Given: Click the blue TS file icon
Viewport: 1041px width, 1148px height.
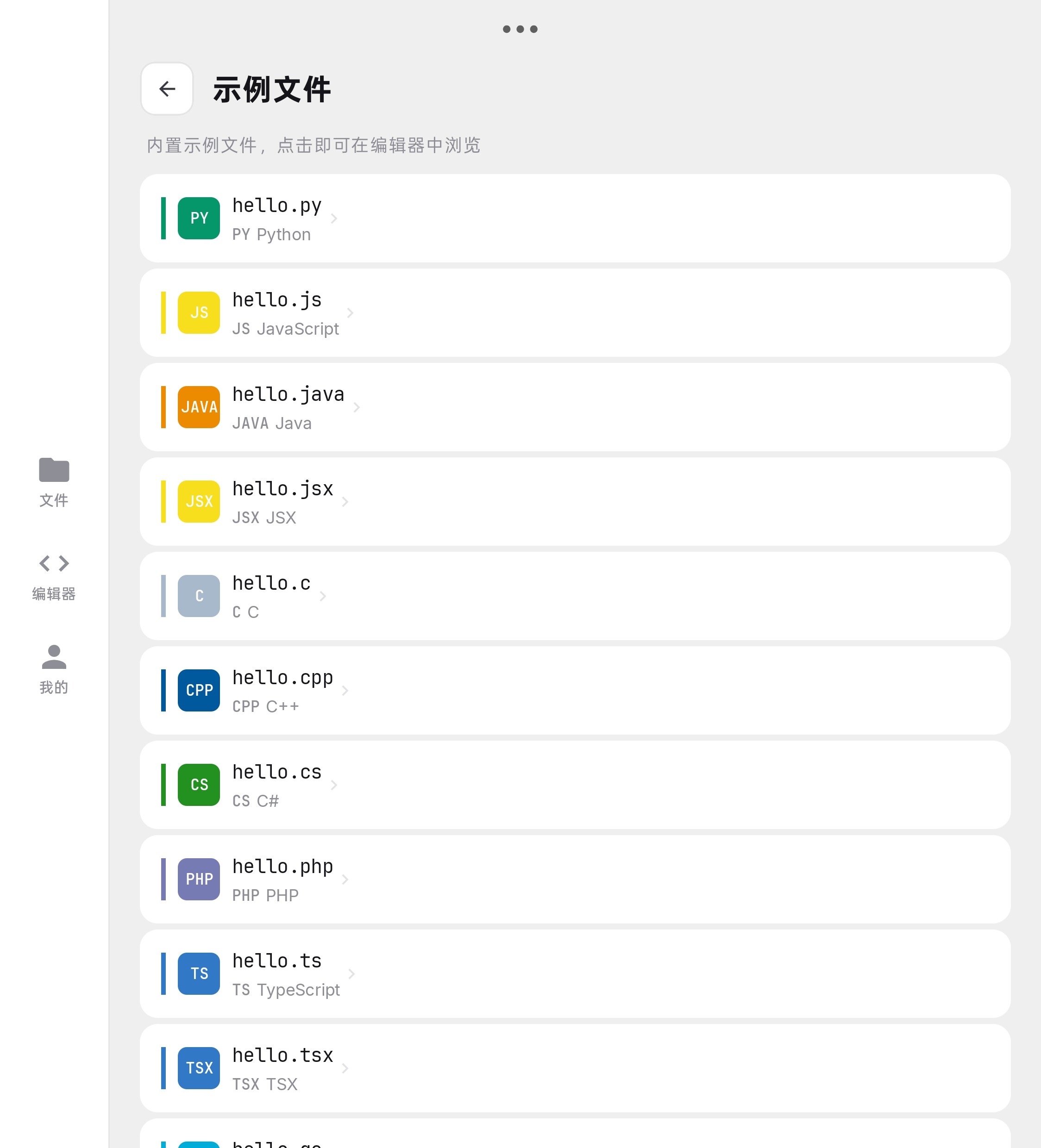Looking at the screenshot, I should tap(199, 974).
